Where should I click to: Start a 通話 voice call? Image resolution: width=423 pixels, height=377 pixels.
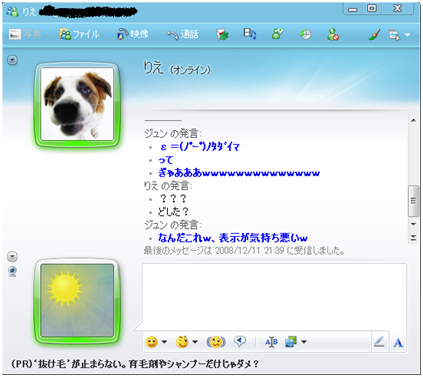click(183, 34)
